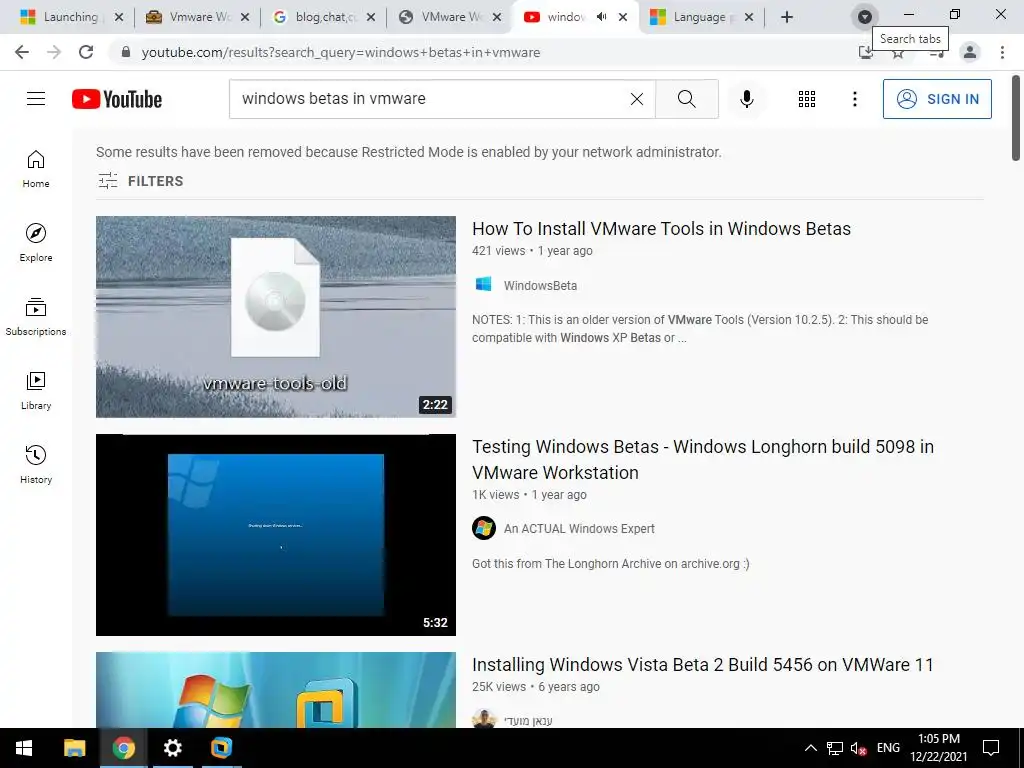Go back with browser back arrow
1024x768 pixels.
[22, 52]
